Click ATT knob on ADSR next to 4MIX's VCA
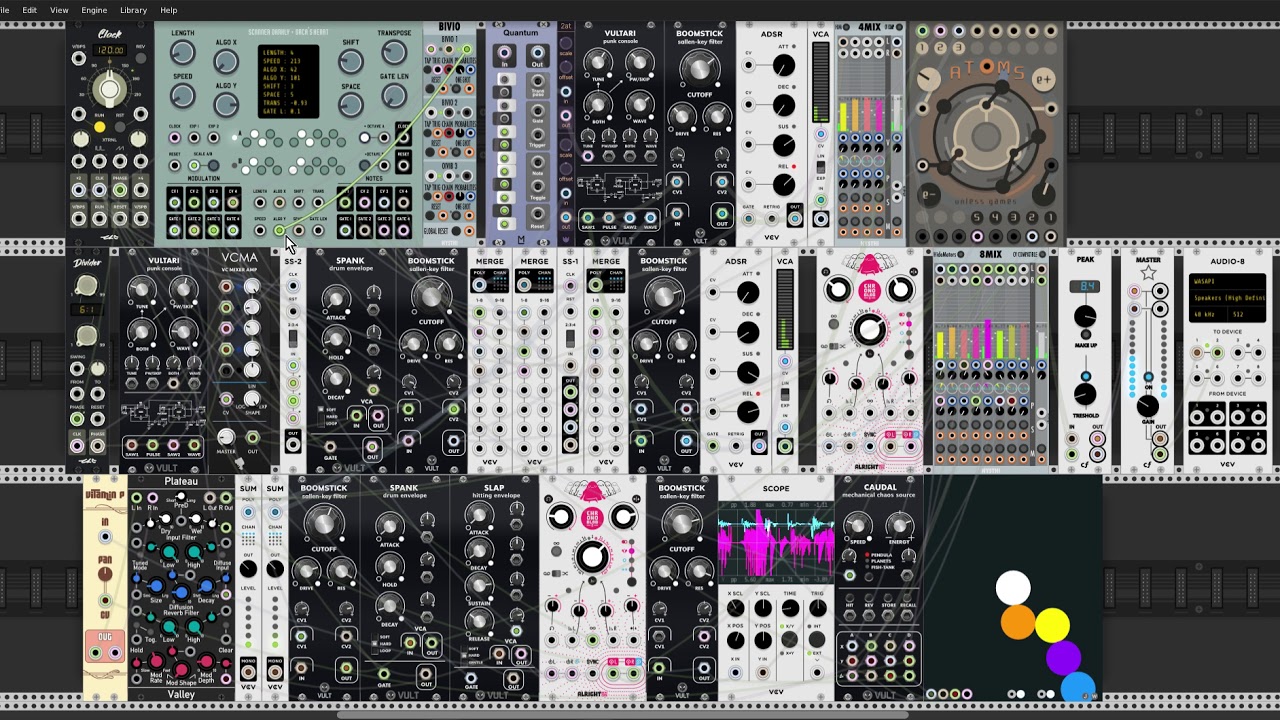 784,65
